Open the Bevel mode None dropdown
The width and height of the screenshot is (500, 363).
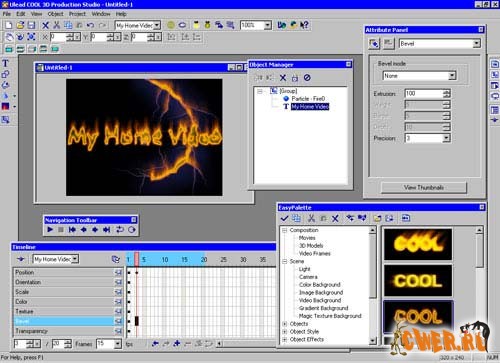point(452,76)
